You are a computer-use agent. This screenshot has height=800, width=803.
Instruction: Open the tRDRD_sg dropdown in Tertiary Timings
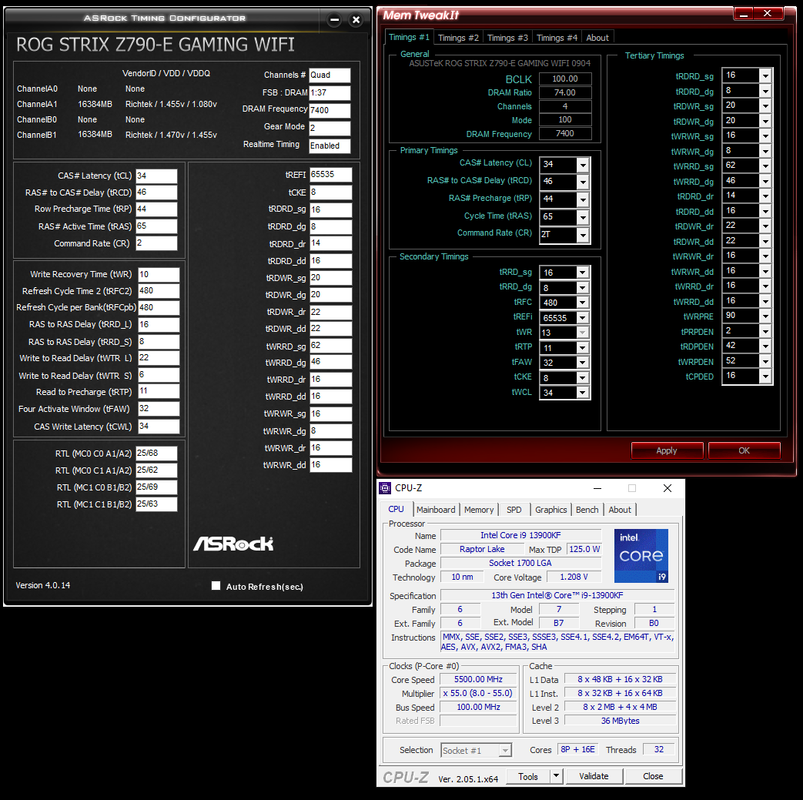point(765,76)
